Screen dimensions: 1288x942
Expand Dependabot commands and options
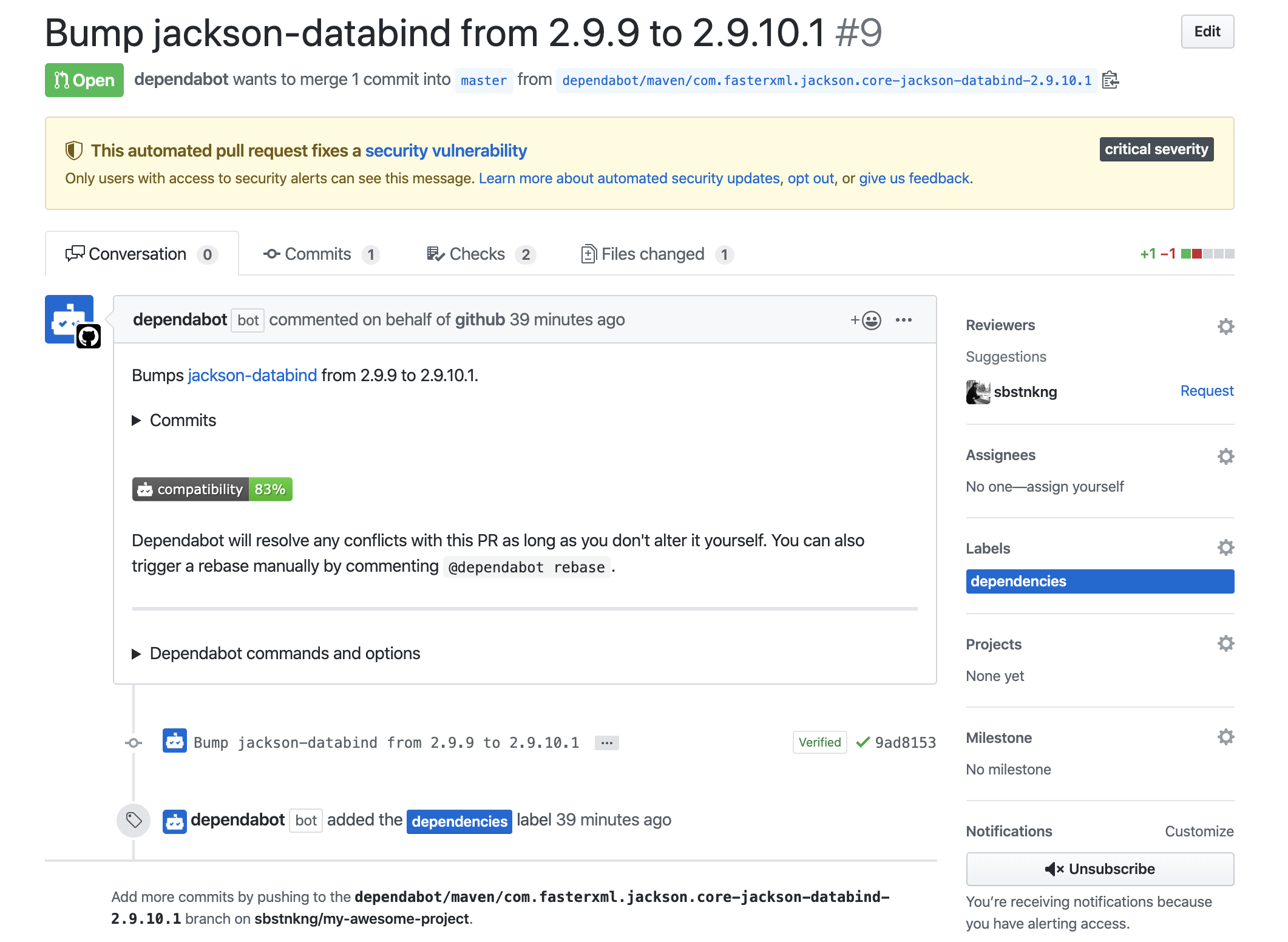point(137,654)
